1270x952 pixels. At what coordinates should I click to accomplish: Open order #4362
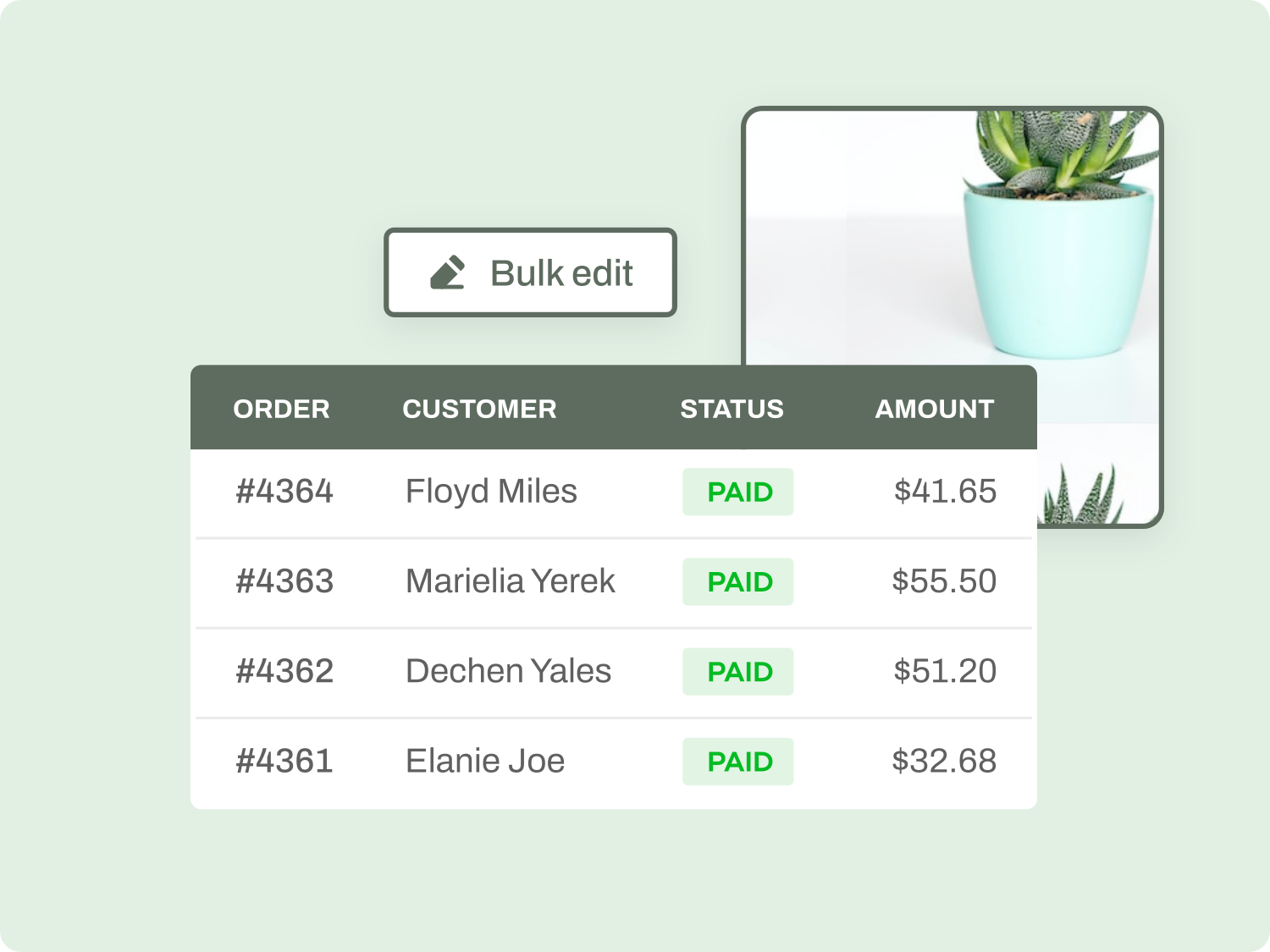[x=284, y=671]
